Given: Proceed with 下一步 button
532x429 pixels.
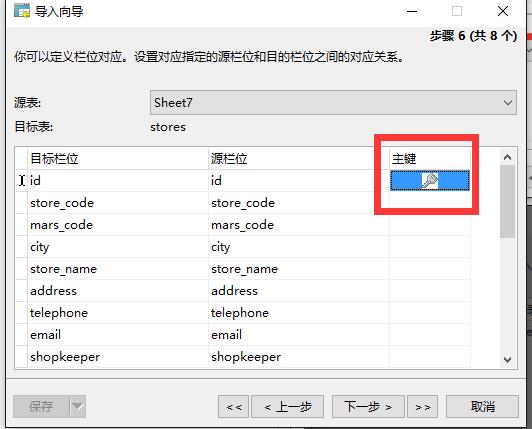Looking at the screenshot, I should coord(368,406).
